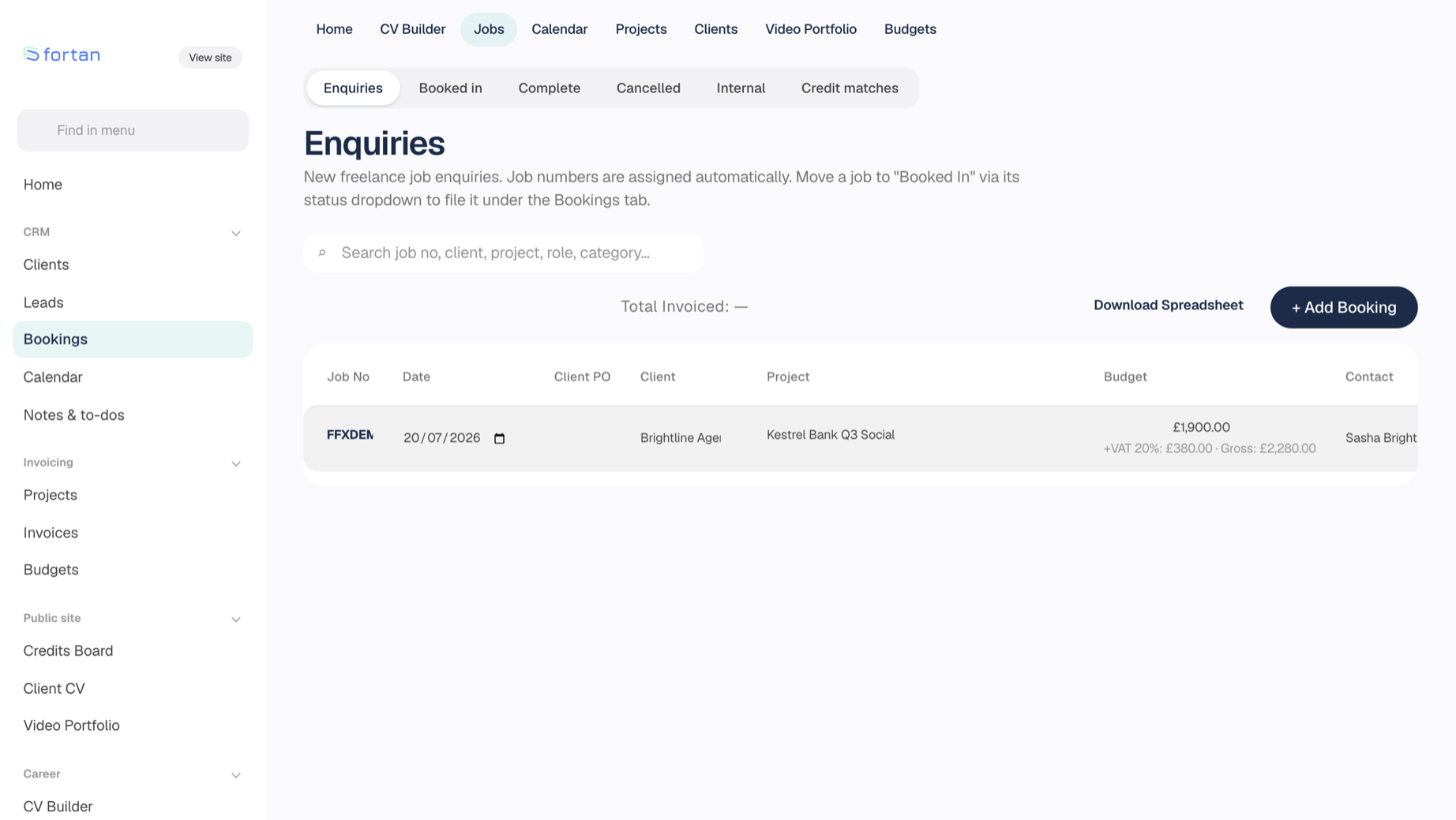This screenshot has width=1456, height=820.
Task: Open Budgets in top navigation
Action: click(910, 29)
